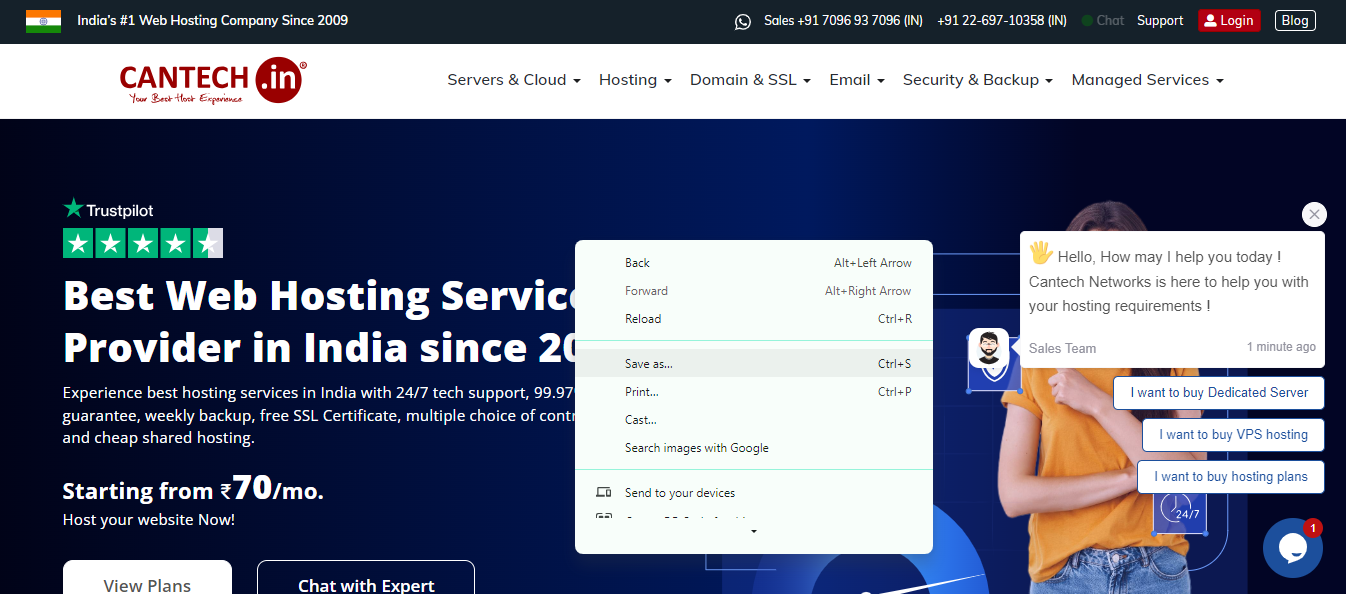Click the Trustpilot star rating image
Viewport: 1346px width, 594px height.
(143, 243)
